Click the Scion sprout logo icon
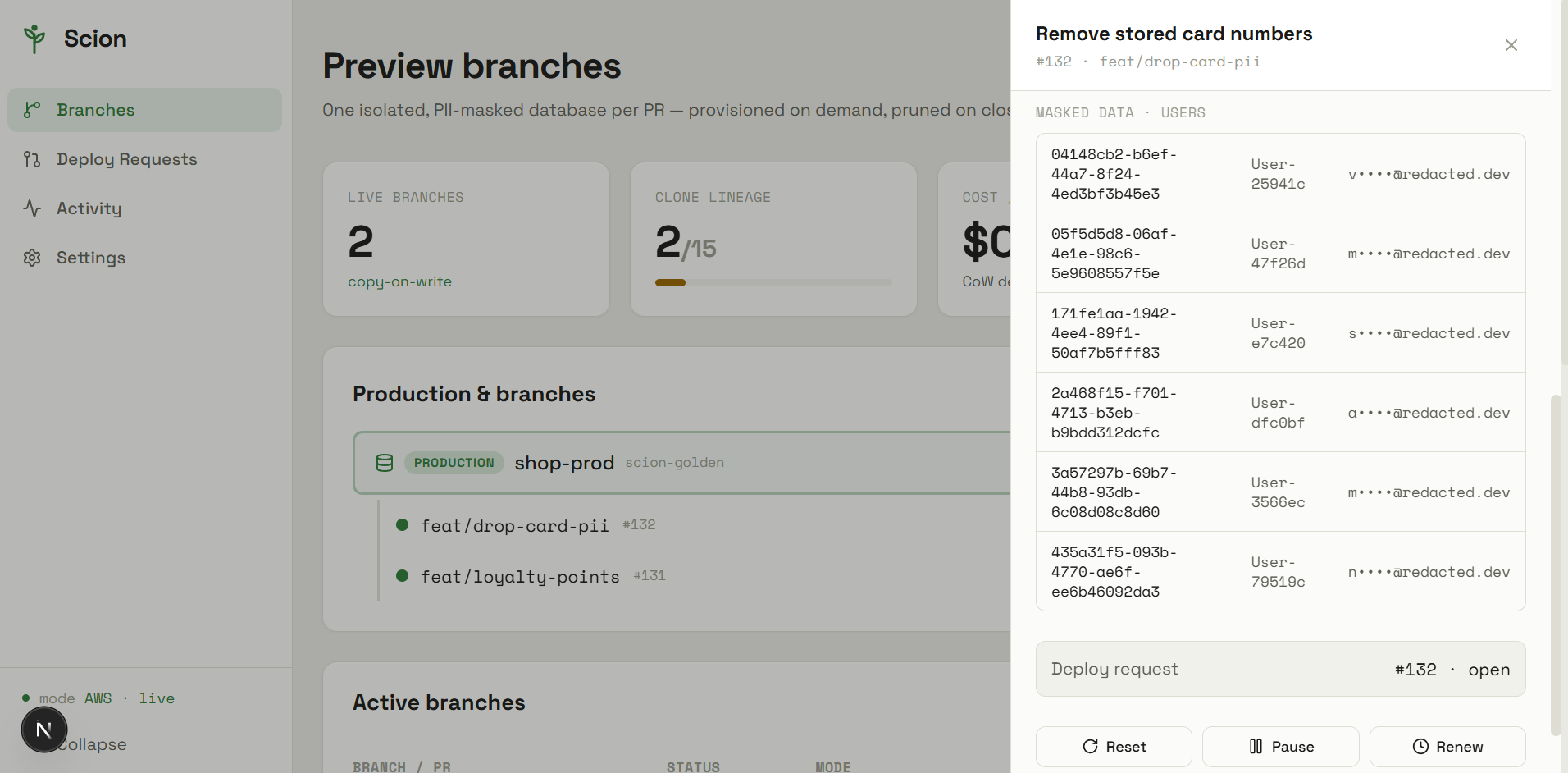Image resolution: width=1568 pixels, height=773 pixels. pyautogui.click(x=34, y=39)
